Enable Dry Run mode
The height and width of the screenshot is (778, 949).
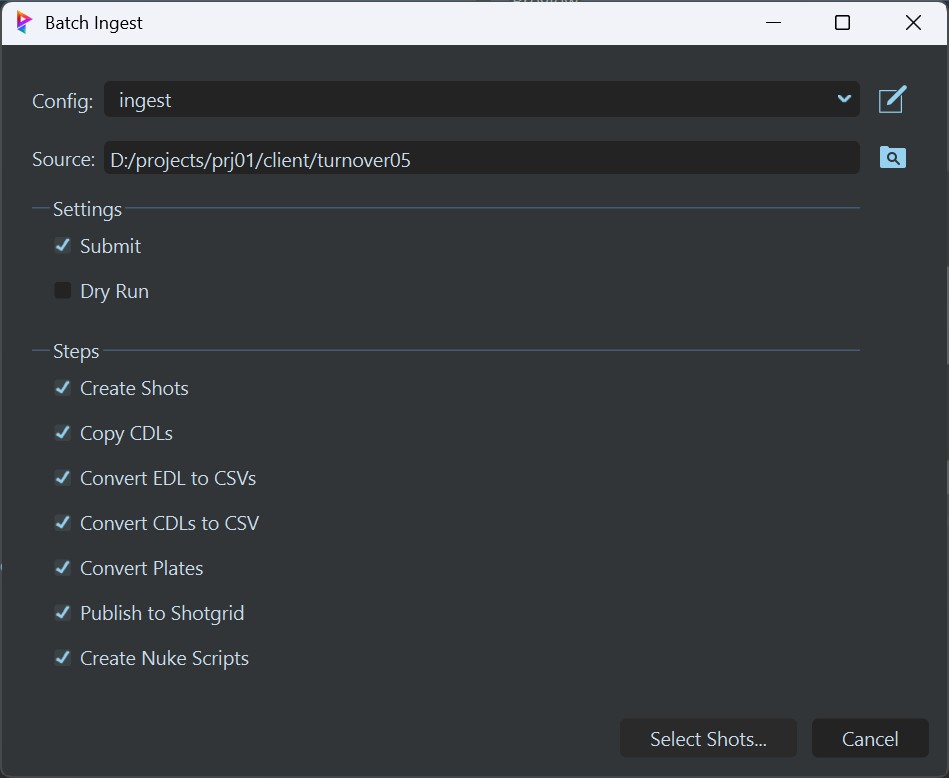(62, 290)
